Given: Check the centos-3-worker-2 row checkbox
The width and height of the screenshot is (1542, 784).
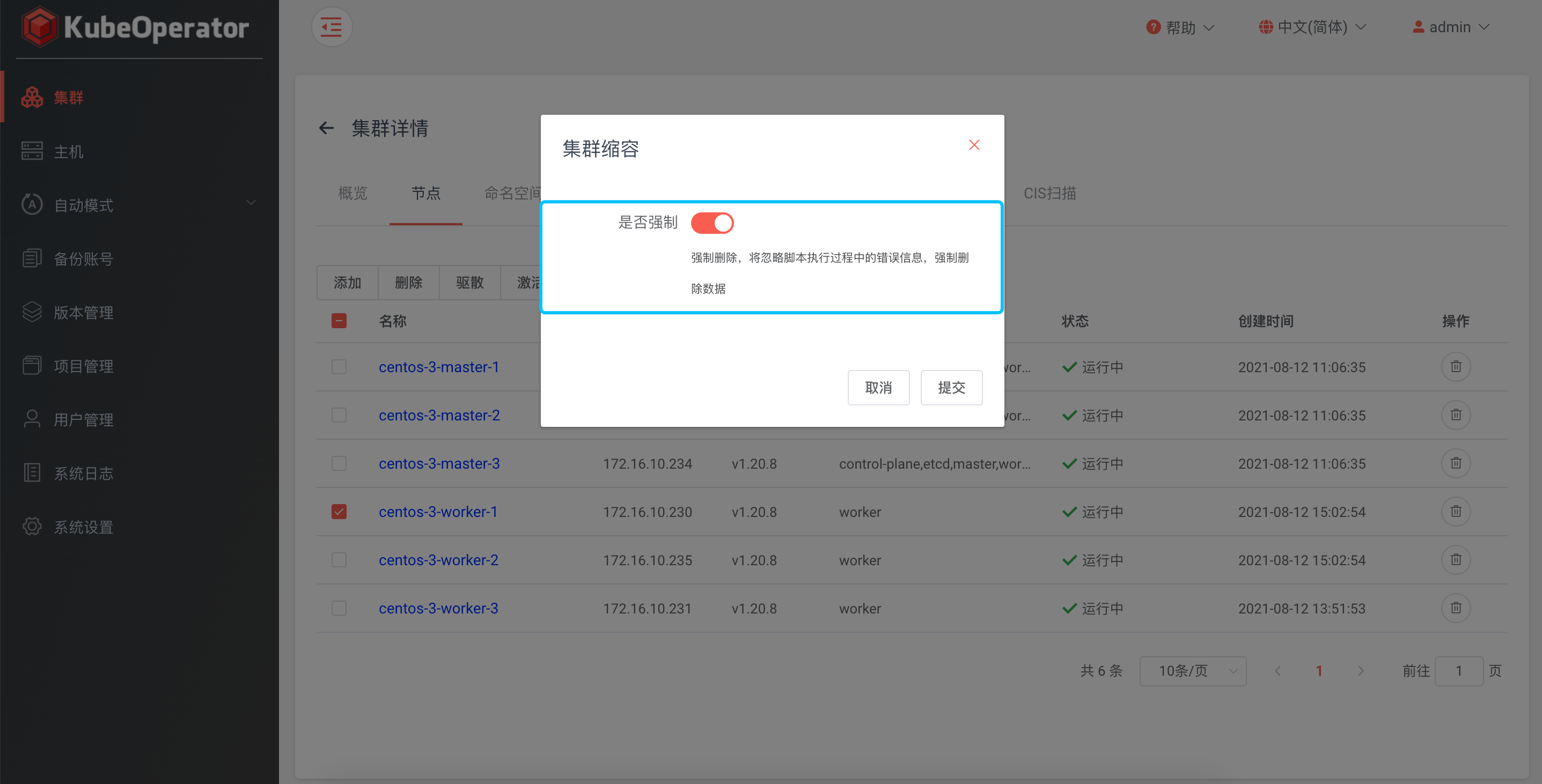Looking at the screenshot, I should (339, 560).
